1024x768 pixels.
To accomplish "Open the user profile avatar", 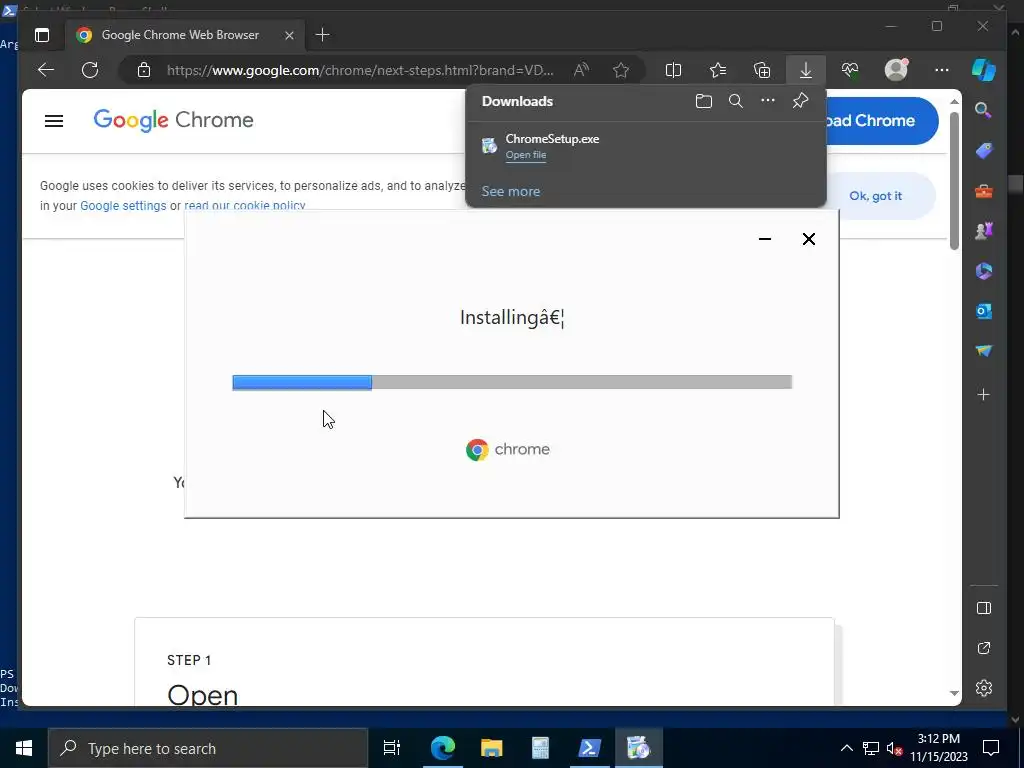I will pyautogui.click(x=896, y=70).
